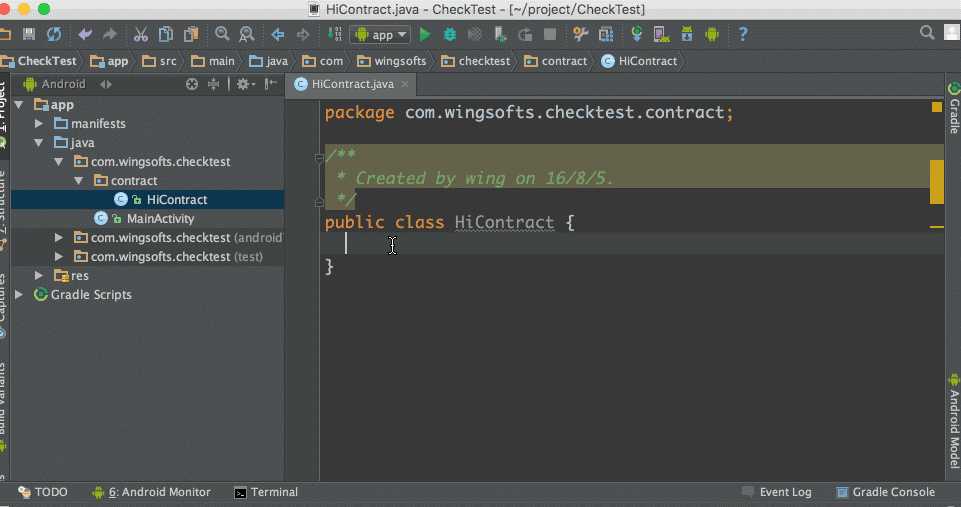Open the Android Model side tab
This screenshot has width=961, height=507.
tap(954, 422)
